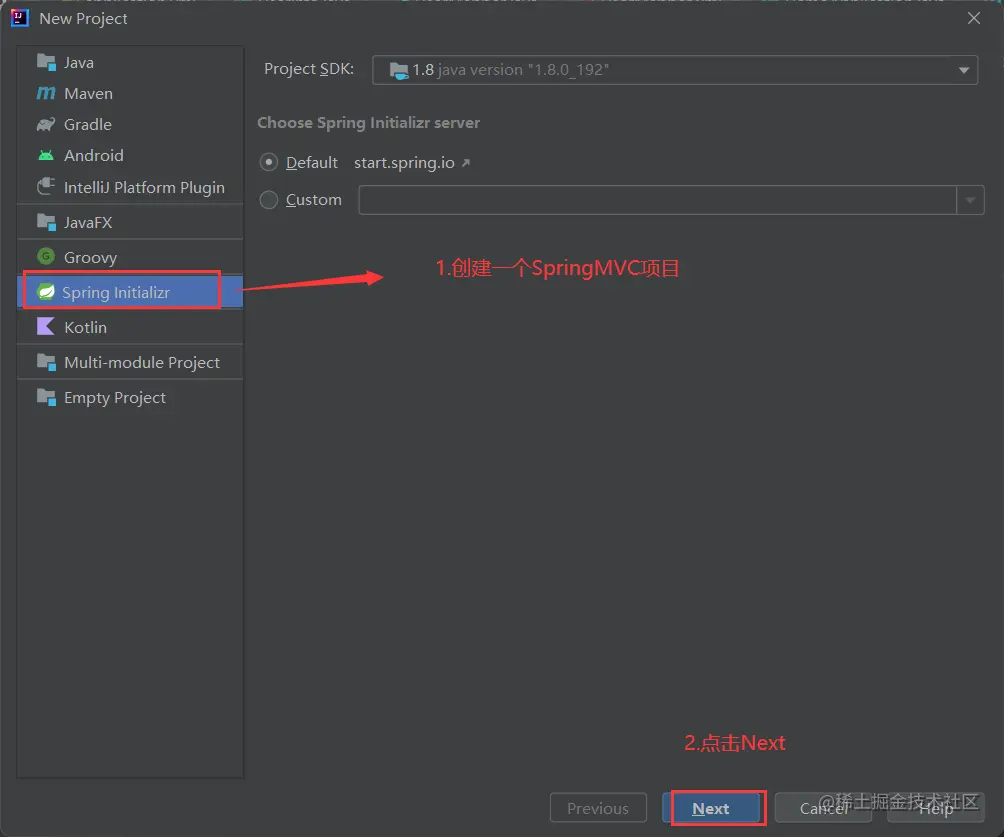Click the external link arrow beside start.spring.io
Image resolution: width=1004 pixels, height=837 pixels.
click(x=466, y=163)
